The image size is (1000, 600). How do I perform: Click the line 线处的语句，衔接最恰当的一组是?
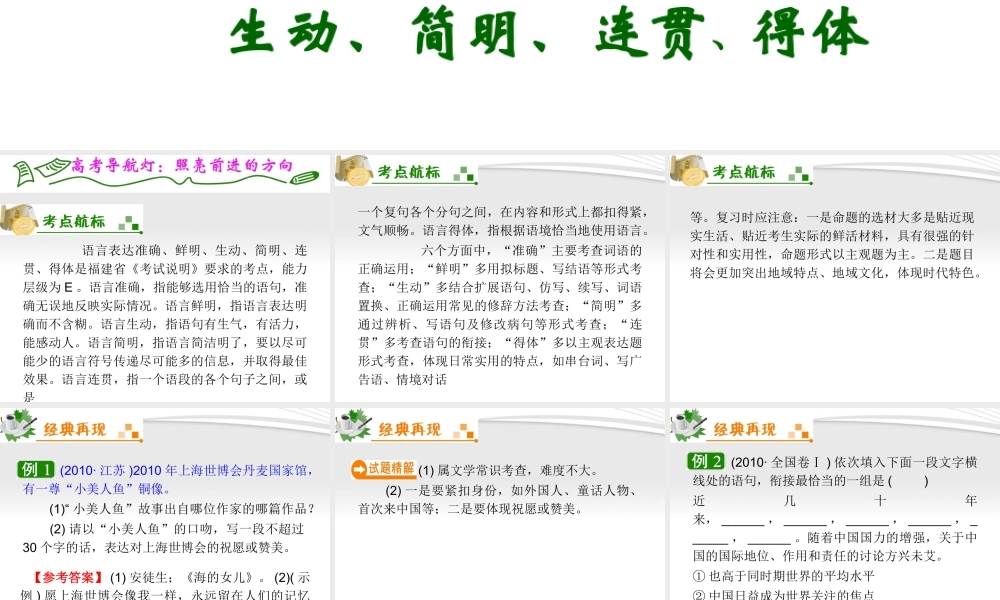(811, 481)
